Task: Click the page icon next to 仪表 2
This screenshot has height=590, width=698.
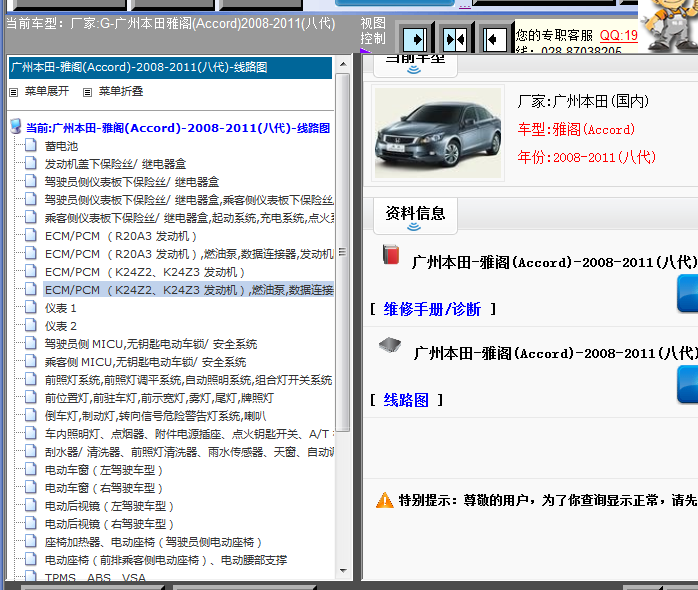Action: pyautogui.click(x=31, y=326)
